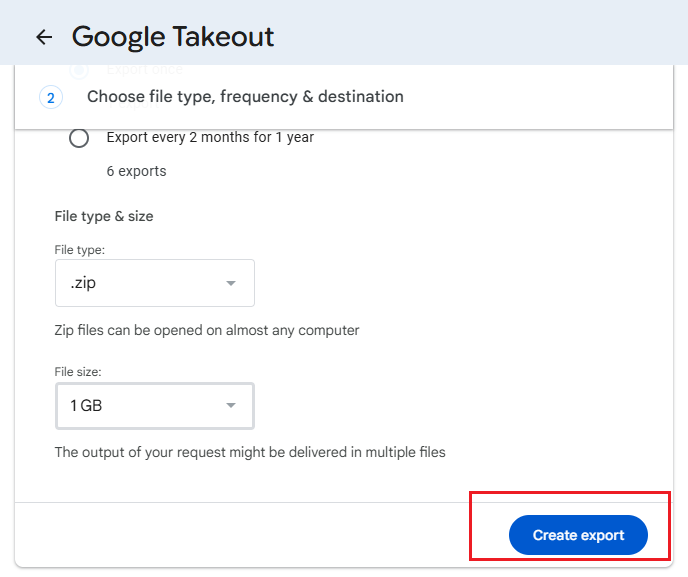
Task: Click the Google Takeout page title
Action: click(x=173, y=37)
